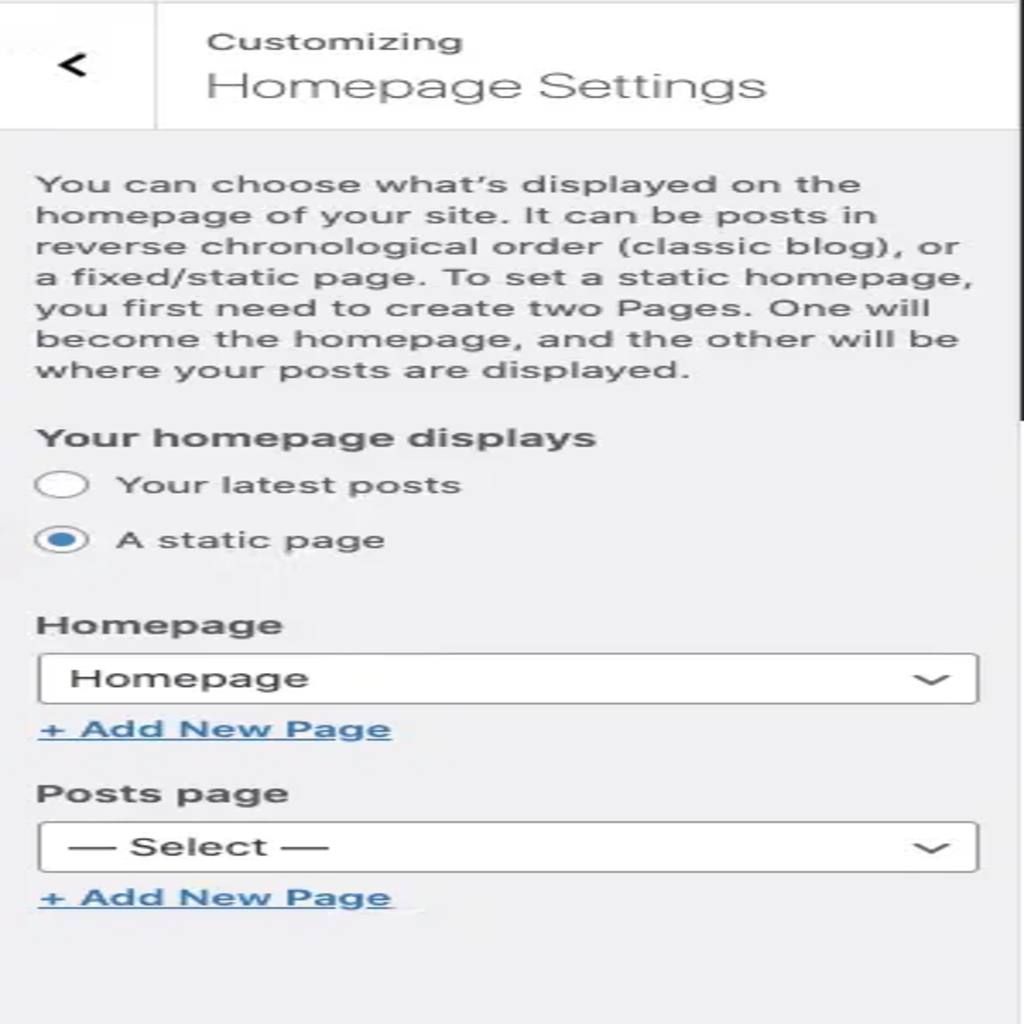Add New Page link under Homepage dropdown
Viewport: 1024px width, 1024px height.
tap(215, 729)
